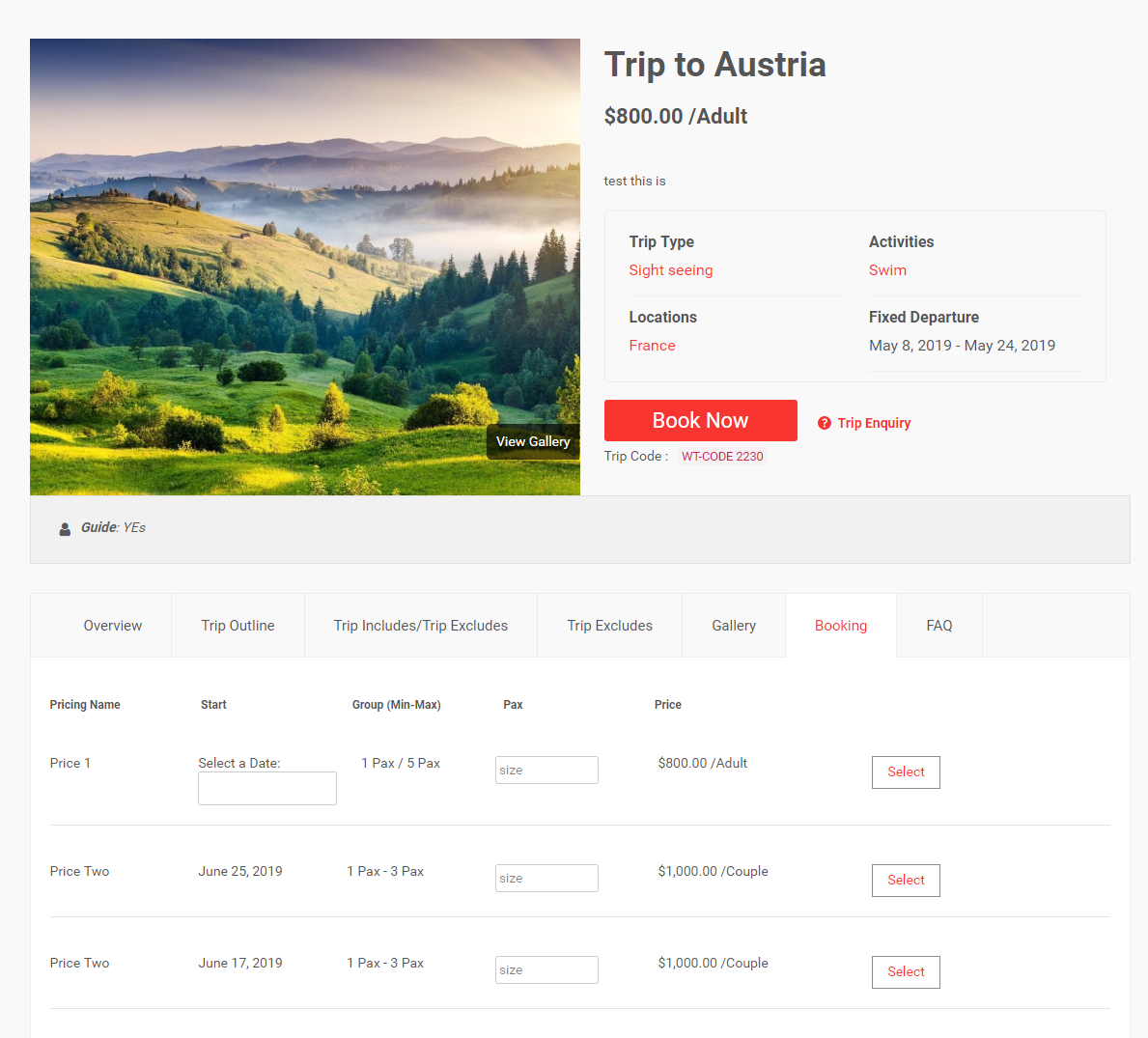Image resolution: width=1148 pixels, height=1038 pixels.
Task: Open the Overview tab
Action: tap(113, 626)
